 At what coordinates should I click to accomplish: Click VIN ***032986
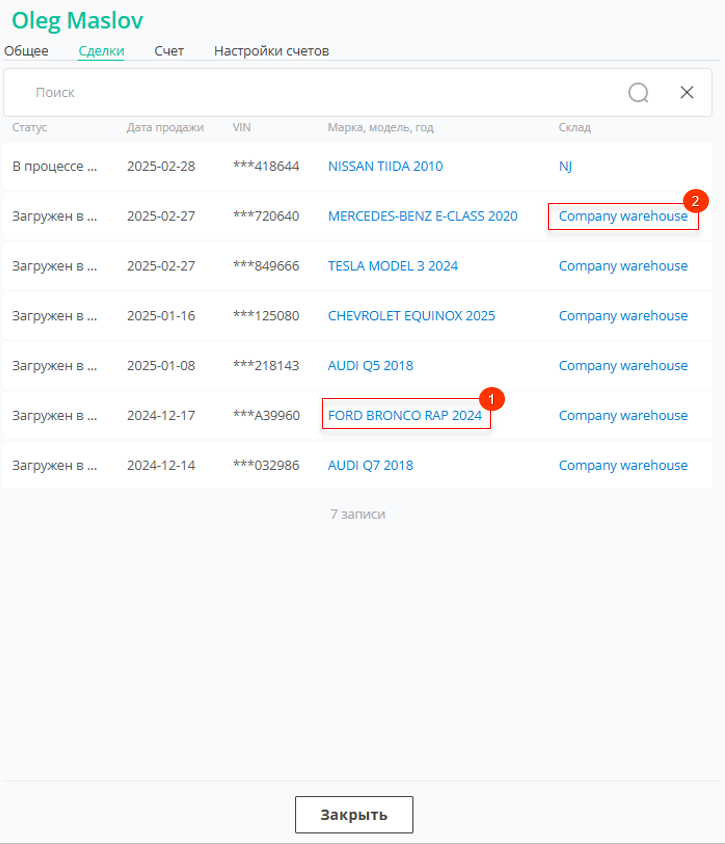point(266,465)
